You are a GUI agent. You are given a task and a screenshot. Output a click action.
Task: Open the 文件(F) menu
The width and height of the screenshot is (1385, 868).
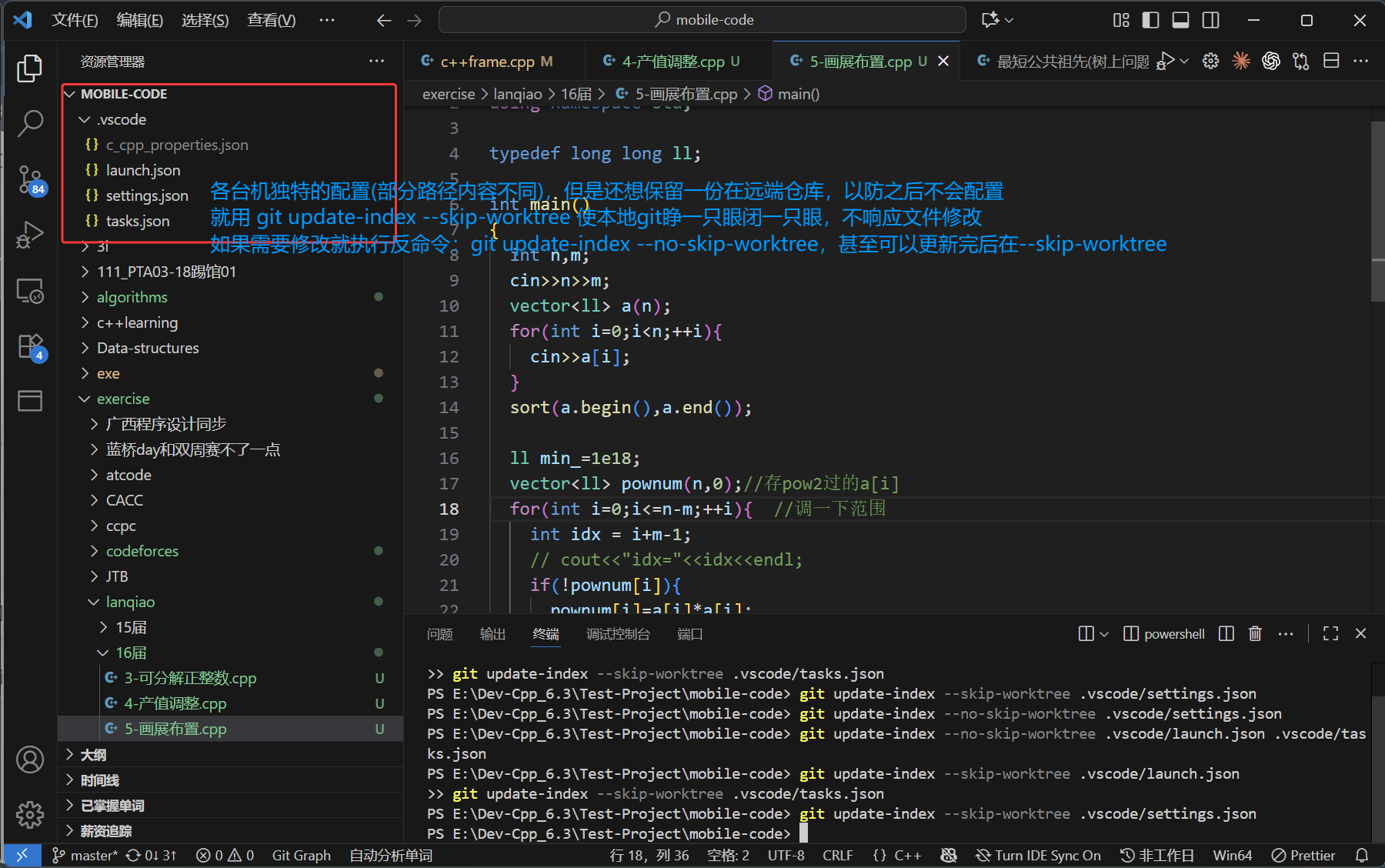[75, 20]
